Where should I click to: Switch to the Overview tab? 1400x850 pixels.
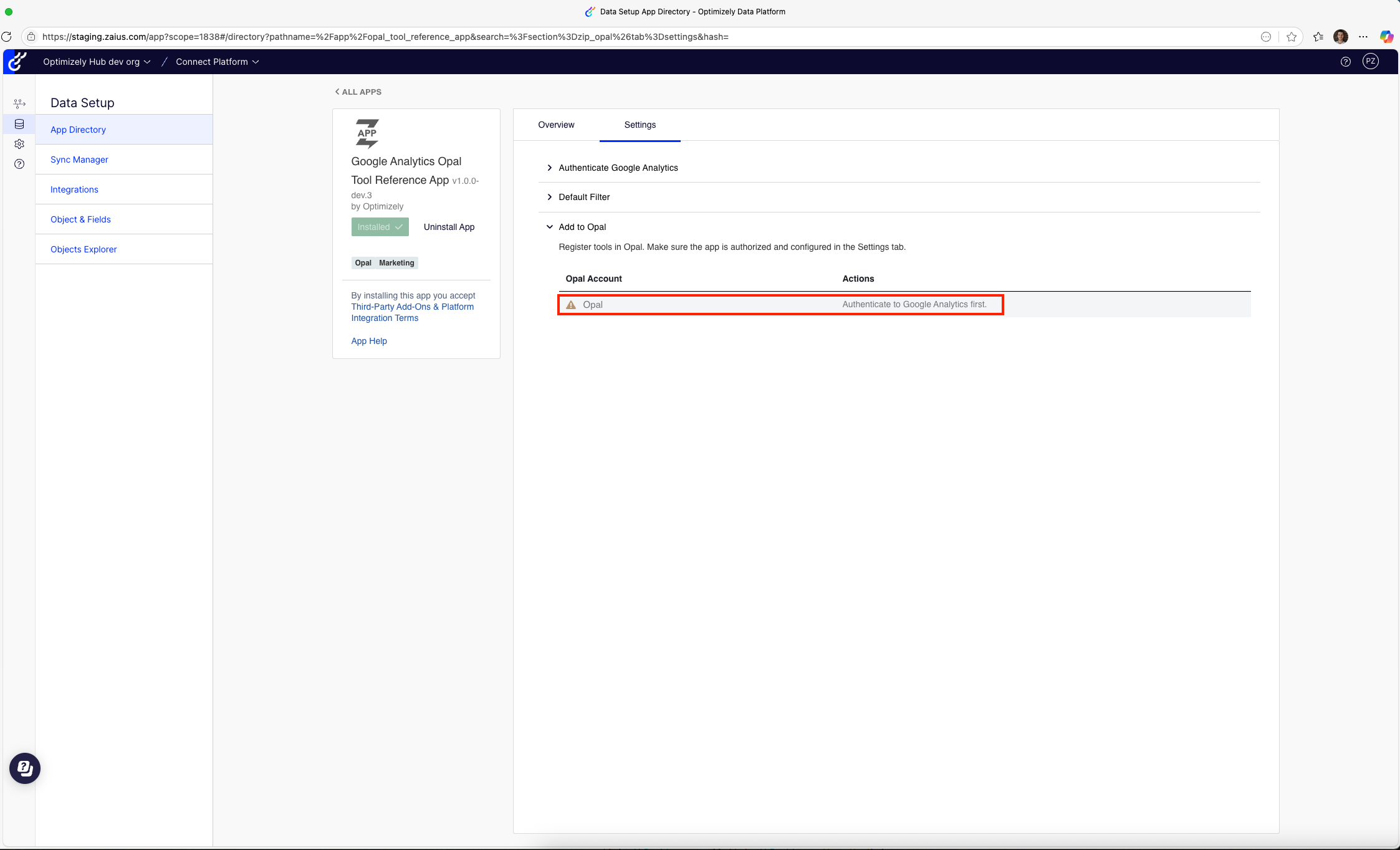556,125
